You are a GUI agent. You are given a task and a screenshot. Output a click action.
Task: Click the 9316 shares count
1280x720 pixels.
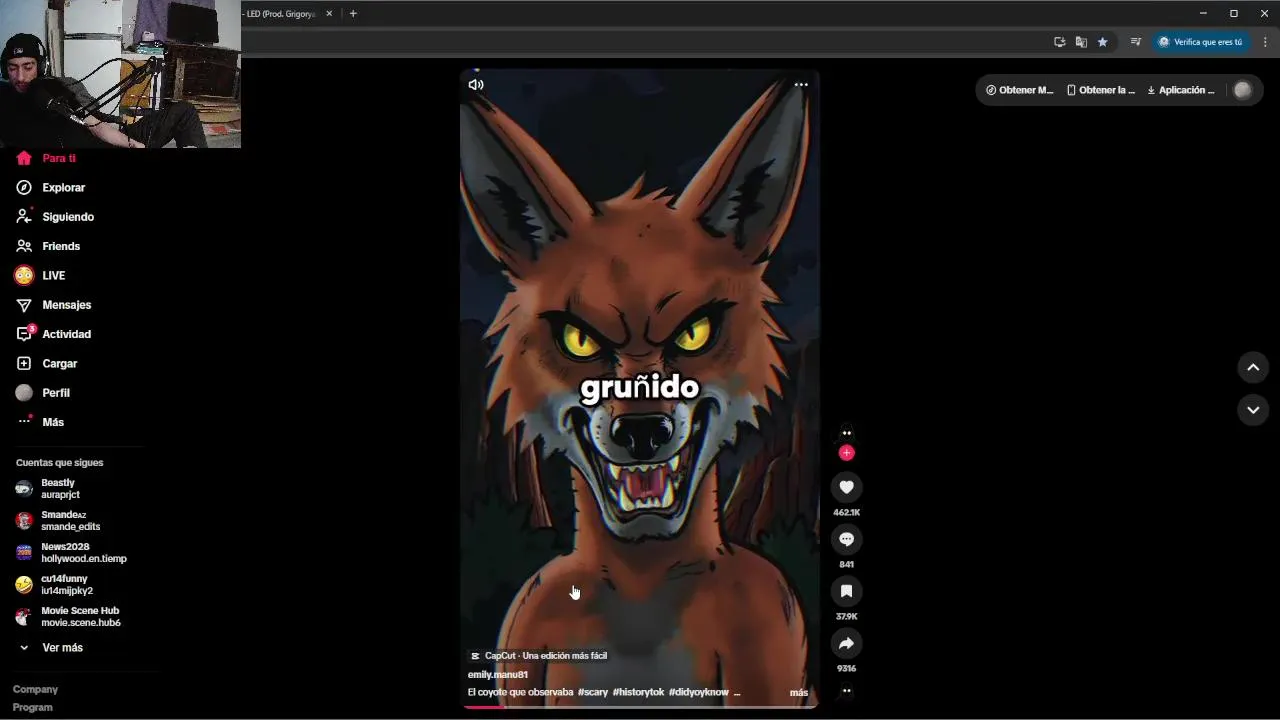(x=846, y=668)
